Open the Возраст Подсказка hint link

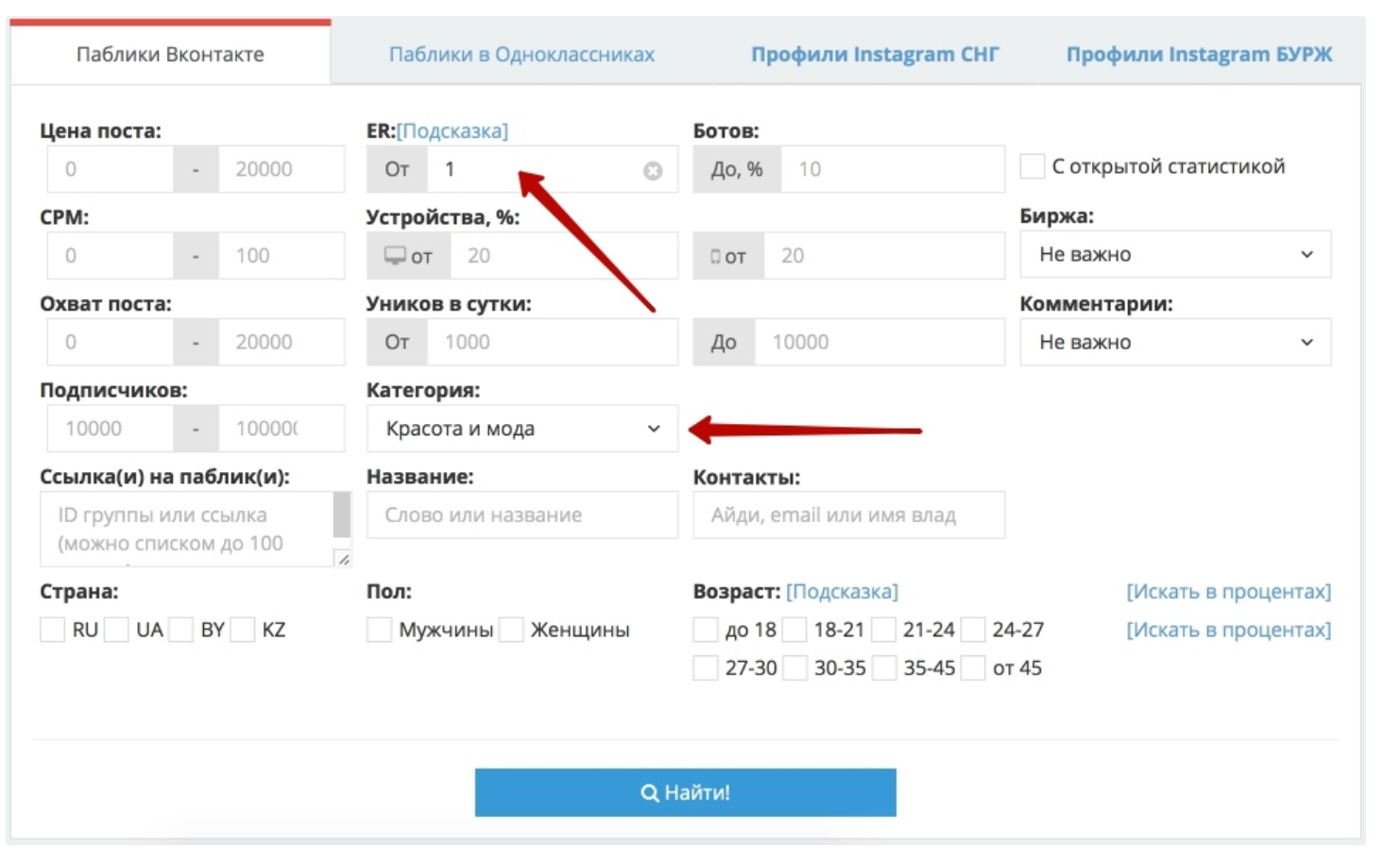pos(842,592)
